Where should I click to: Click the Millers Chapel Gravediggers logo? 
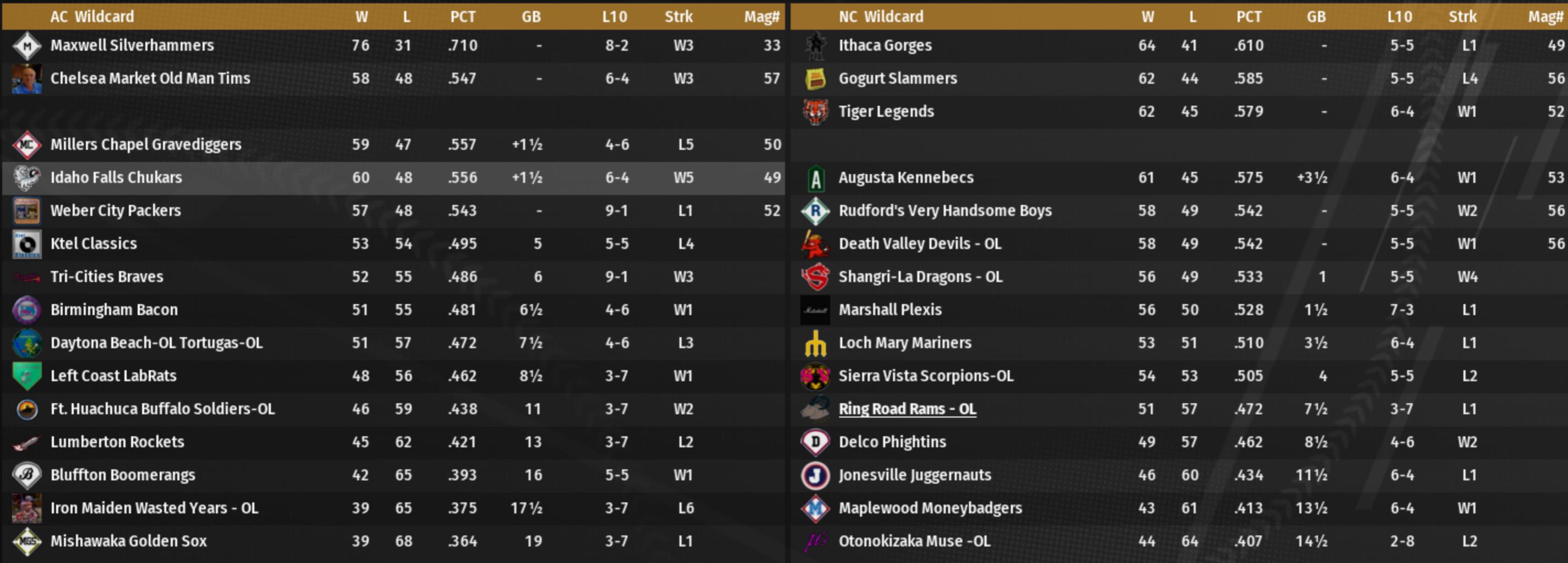(x=27, y=145)
